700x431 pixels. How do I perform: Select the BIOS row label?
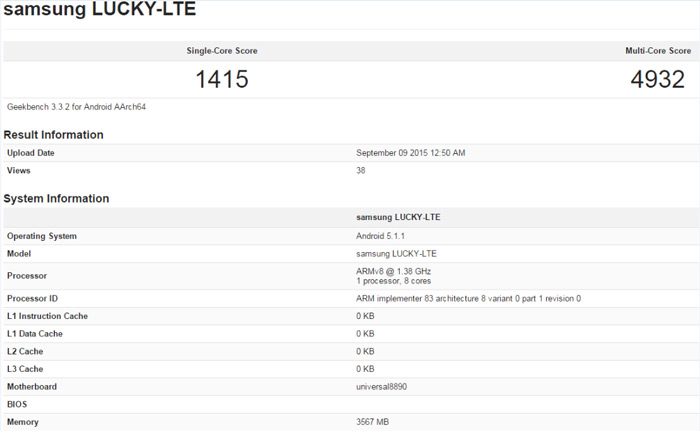[17, 404]
